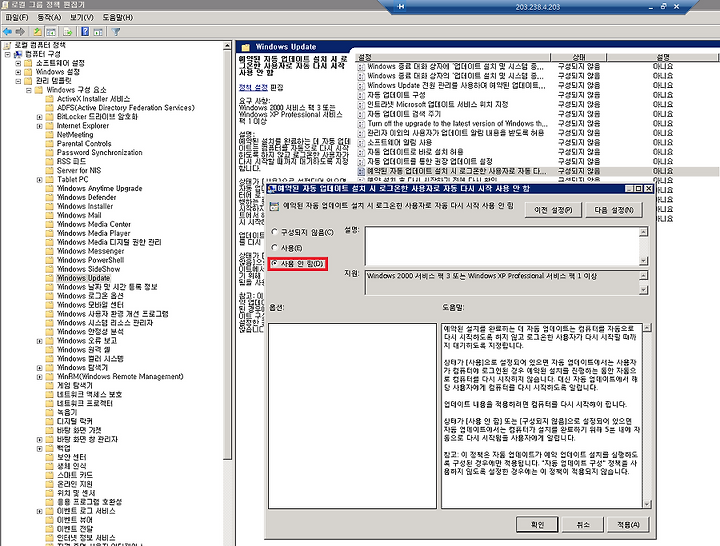
Task: Toggle the show/hide action pane icon
Action: pos(98,31)
